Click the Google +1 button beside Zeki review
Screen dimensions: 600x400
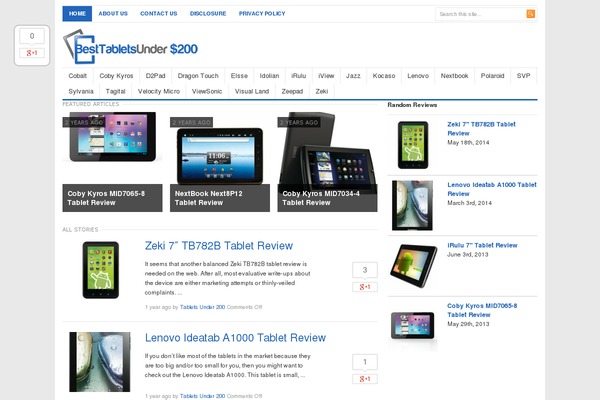tap(365, 287)
